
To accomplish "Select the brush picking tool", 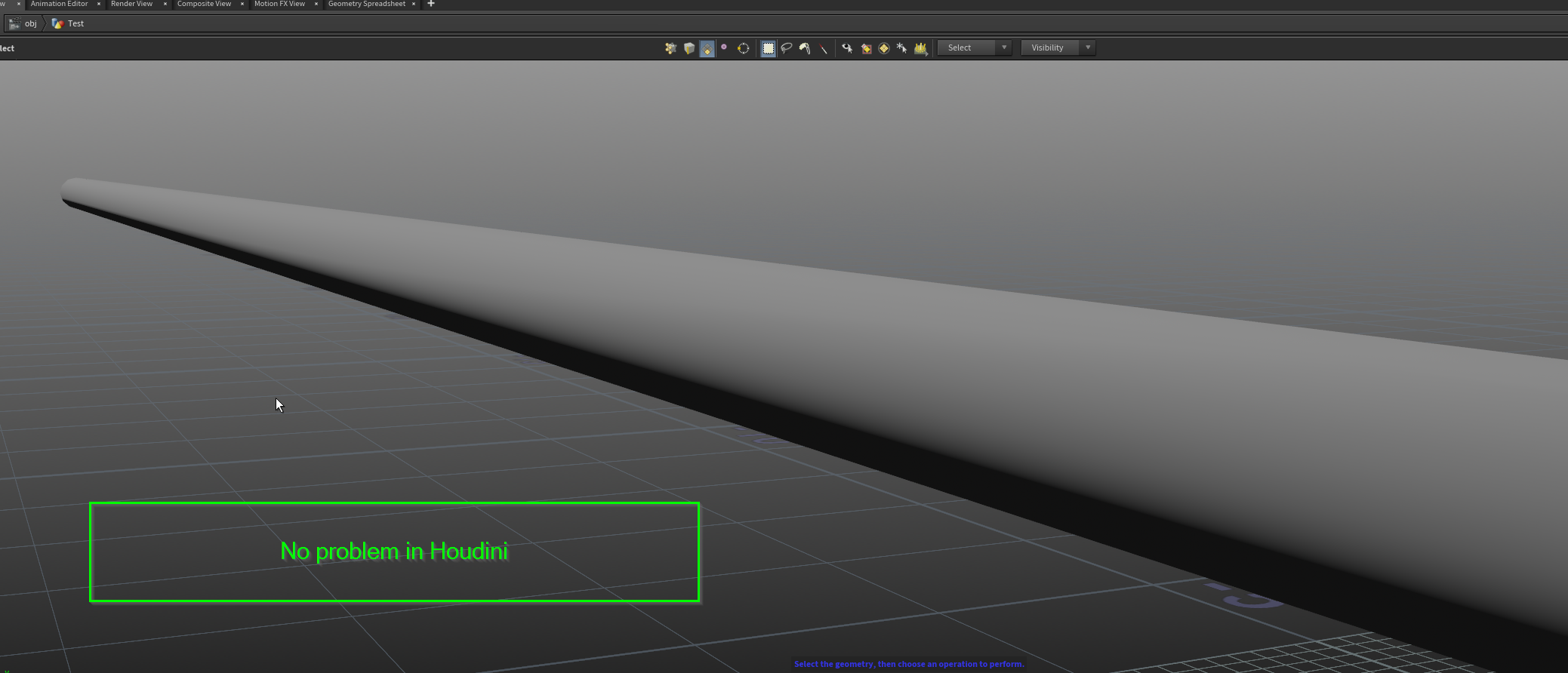I will (805, 48).
